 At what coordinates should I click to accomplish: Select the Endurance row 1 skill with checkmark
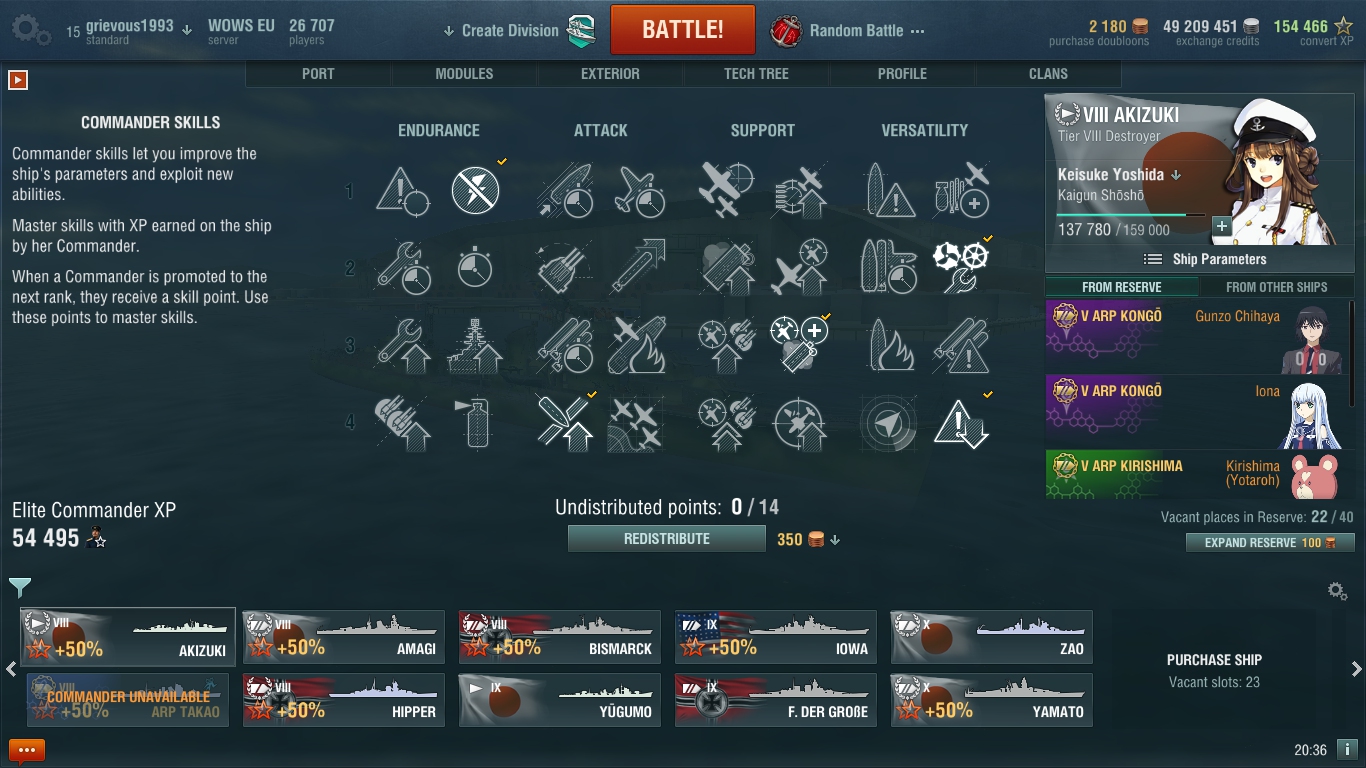(475, 190)
